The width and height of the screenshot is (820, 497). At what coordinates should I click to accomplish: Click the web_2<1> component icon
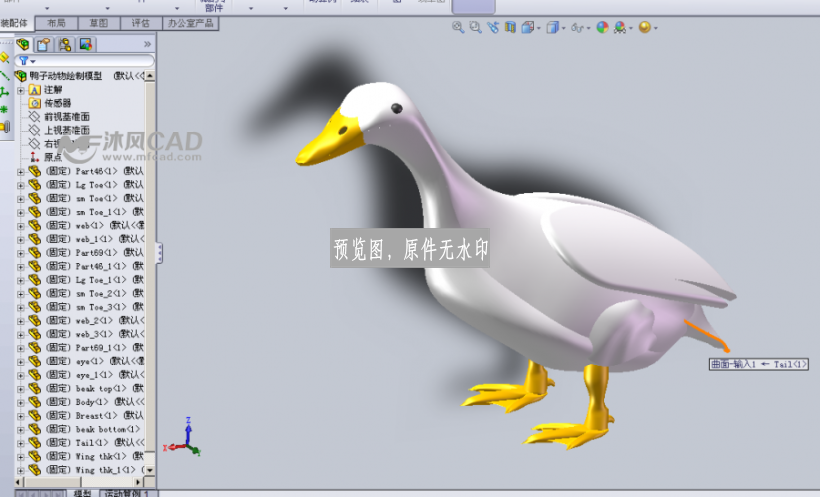pyautogui.click(x=35, y=320)
